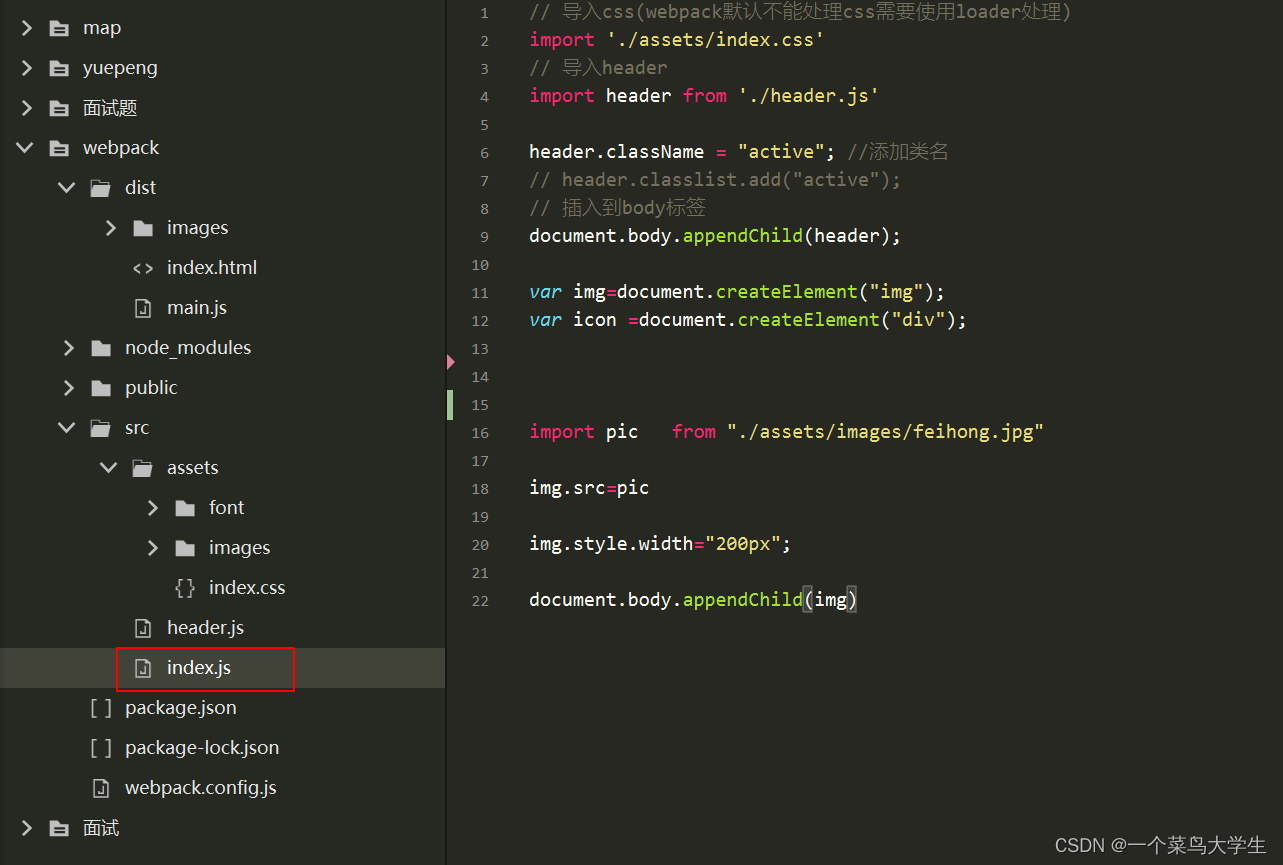Collapse the src folder arrow
This screenshot has height=865, width=1283.
tap(67, 428)
